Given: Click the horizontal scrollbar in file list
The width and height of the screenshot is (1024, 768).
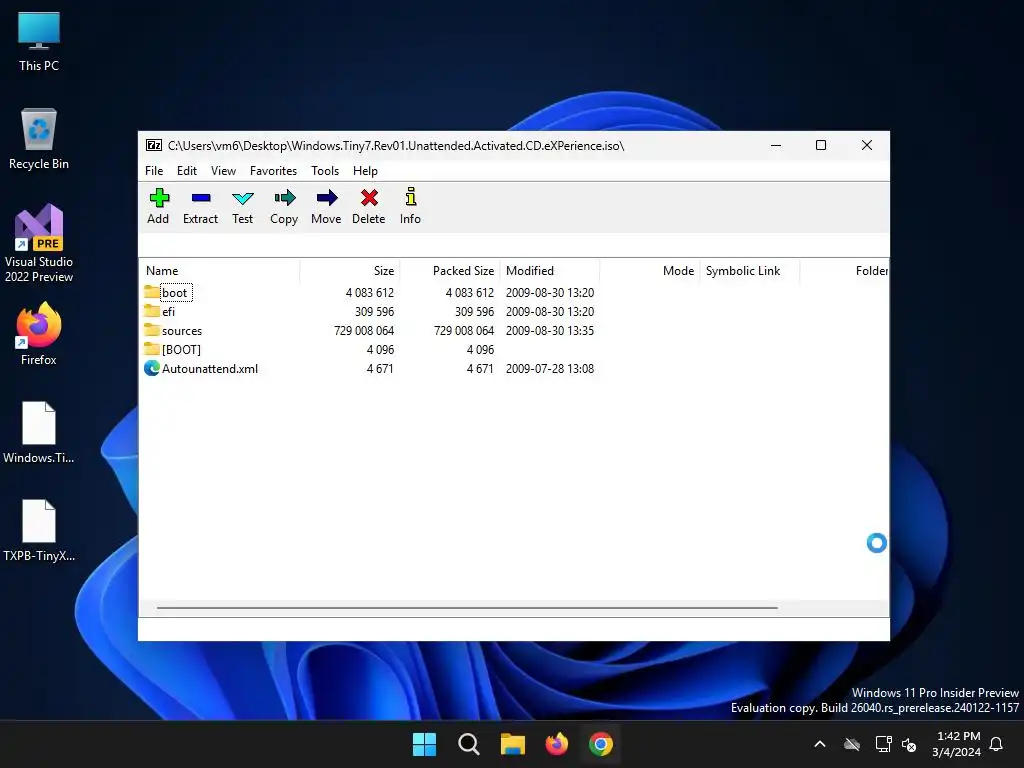Looking at the screenshot, I should point(468,608).
